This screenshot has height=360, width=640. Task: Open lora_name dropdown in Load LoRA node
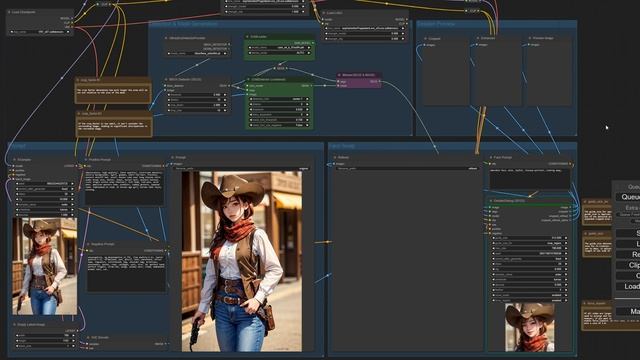(364, 29)
